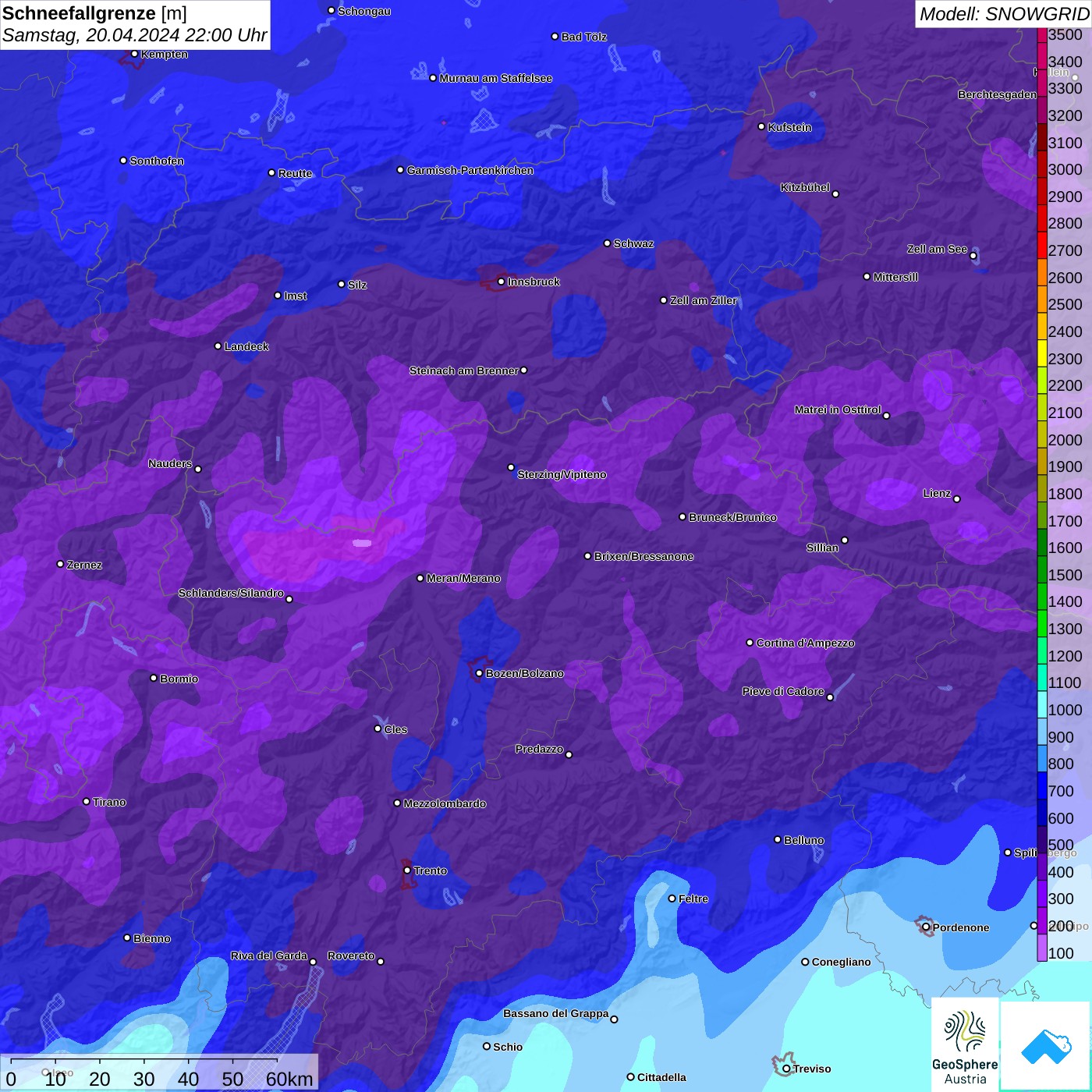Click the 'Bruneck/Brunico' label

[x=733, y=517]
